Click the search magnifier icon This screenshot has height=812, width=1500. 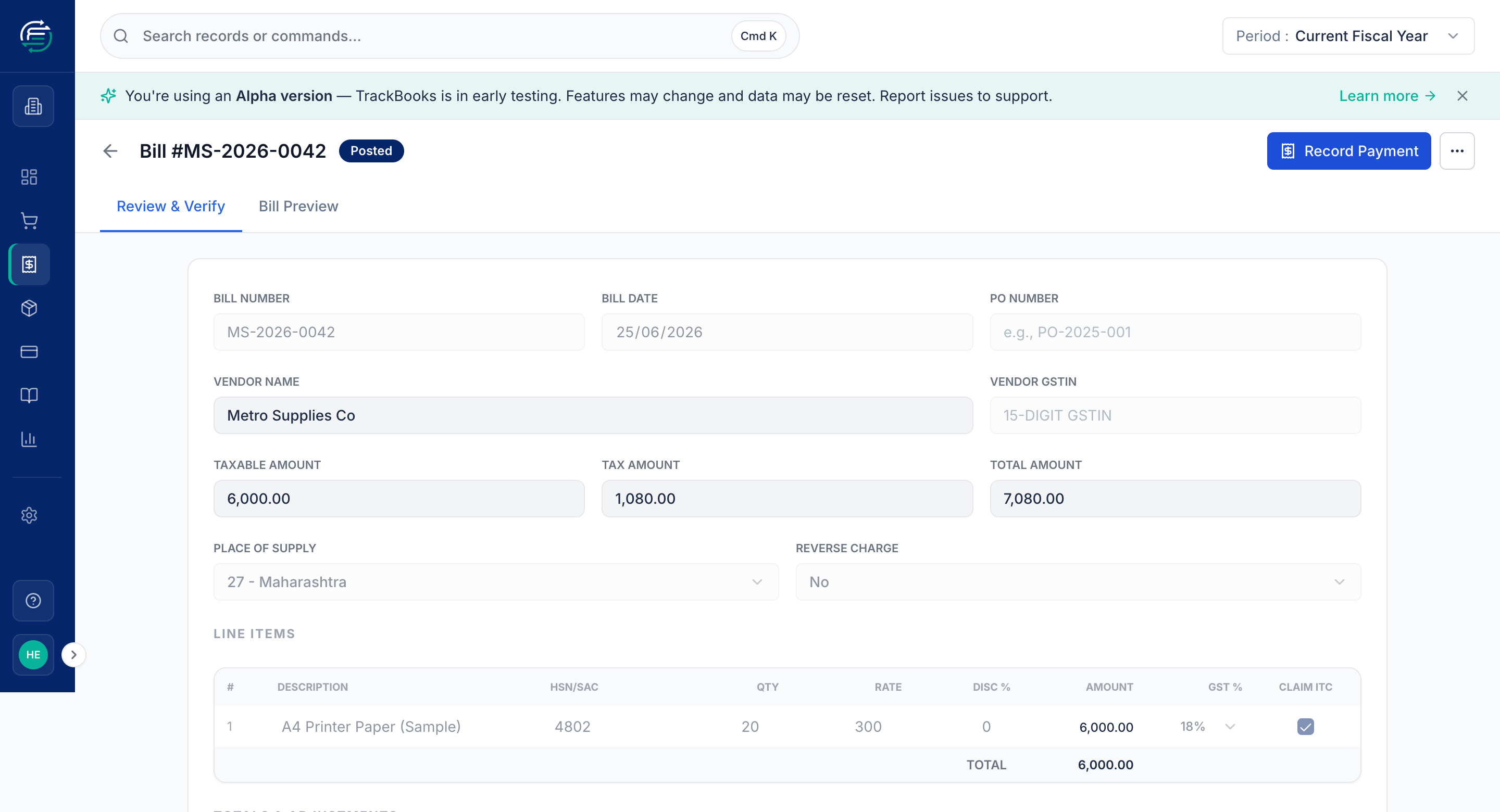(121, 36)
